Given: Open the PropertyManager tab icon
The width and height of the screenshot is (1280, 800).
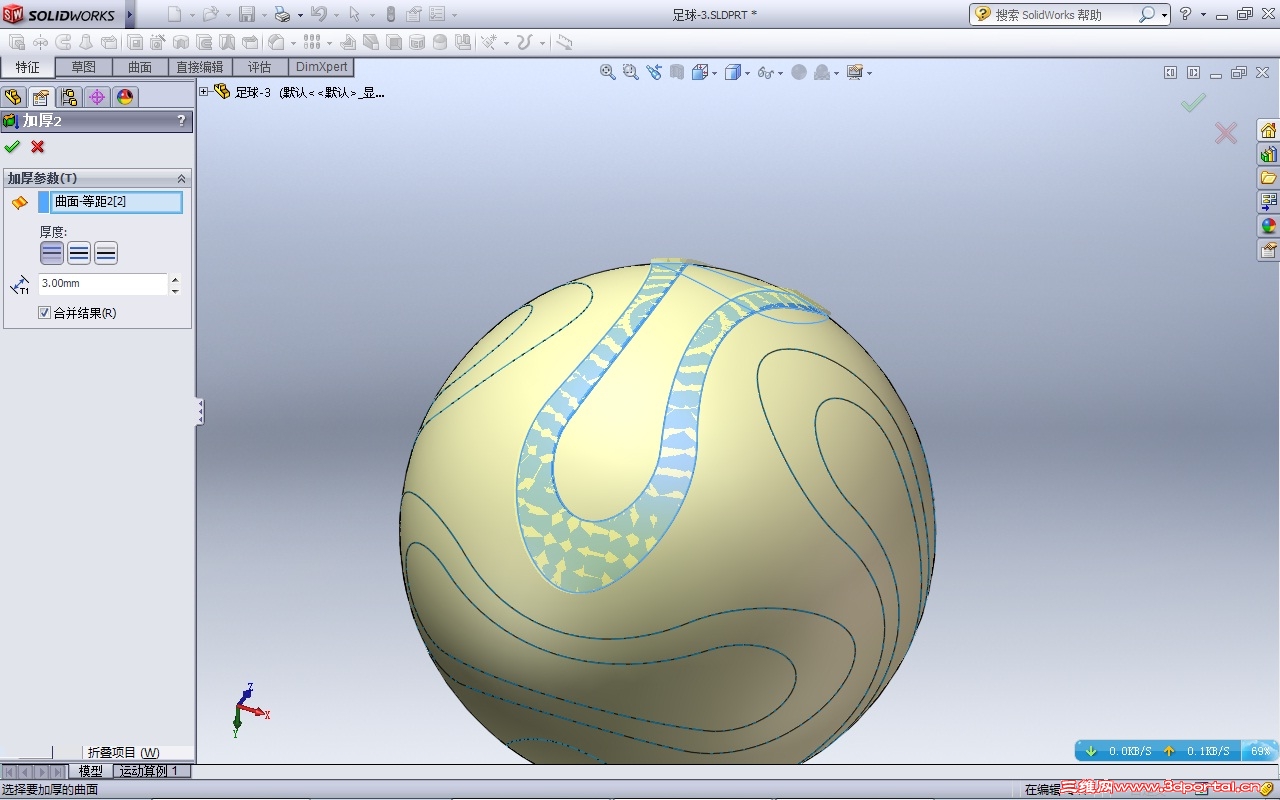Looking at the screenshot, I should click(41, 97).
